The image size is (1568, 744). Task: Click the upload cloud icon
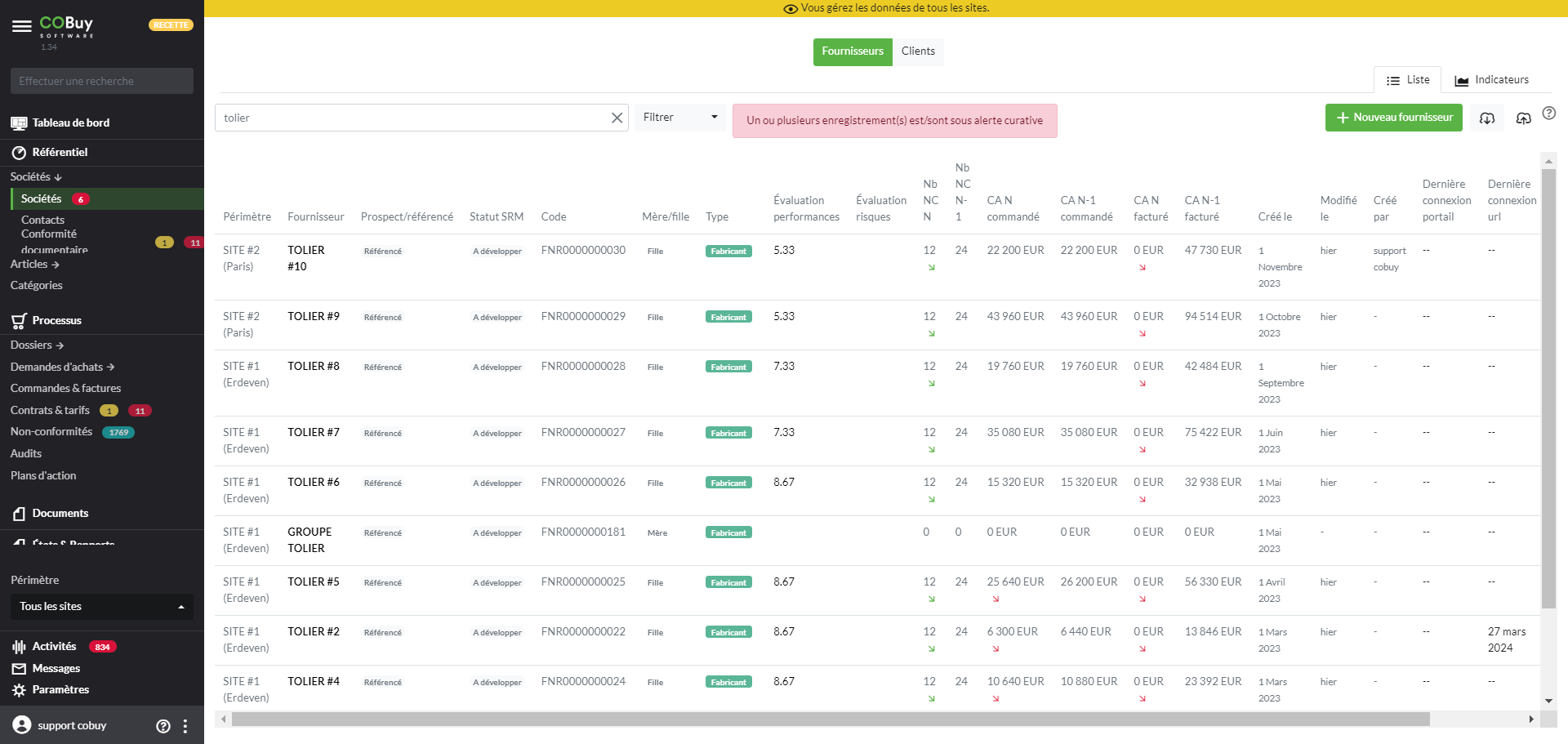point(1523,118)
